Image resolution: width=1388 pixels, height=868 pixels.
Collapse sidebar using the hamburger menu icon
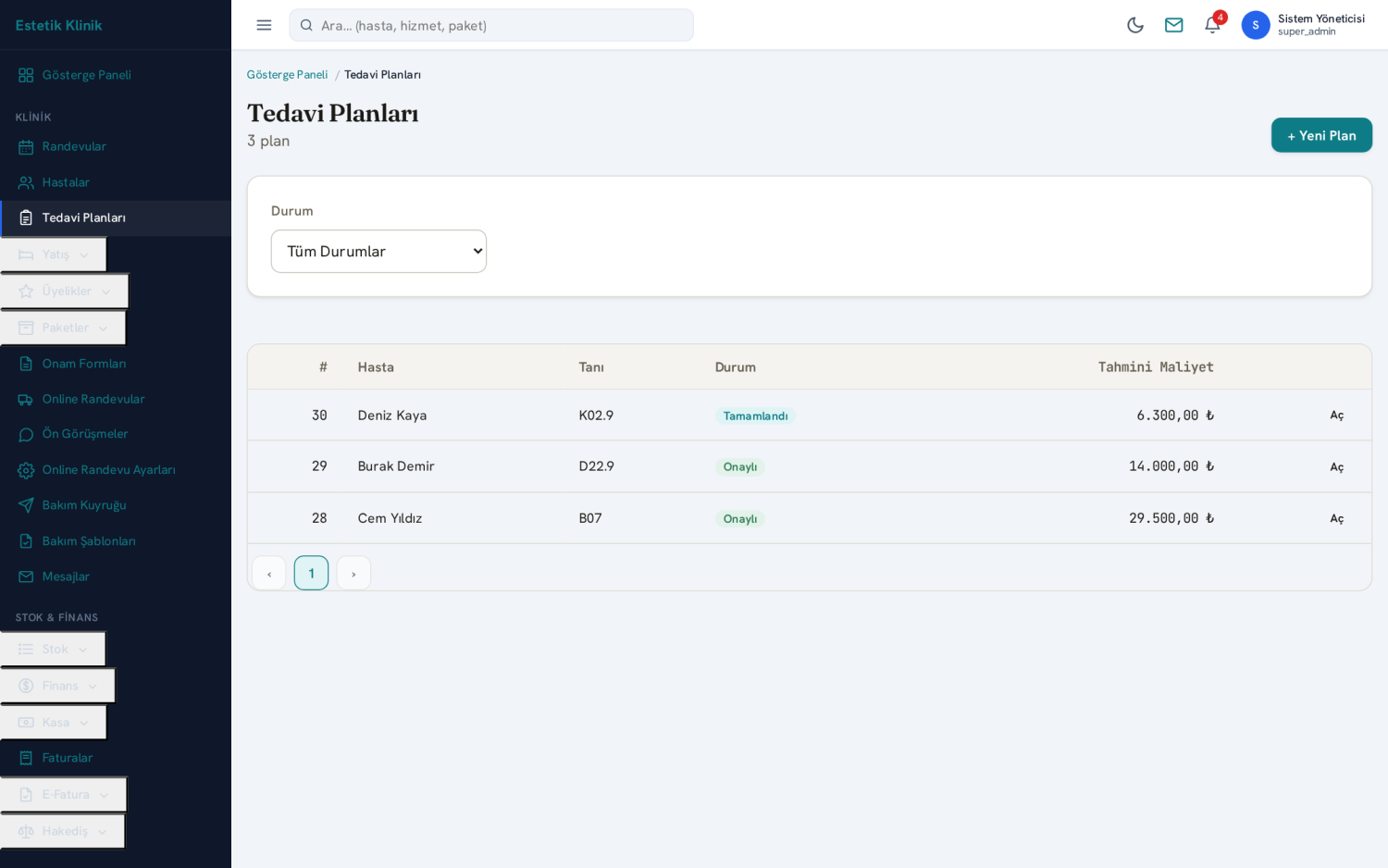click(x=264, y=25)
